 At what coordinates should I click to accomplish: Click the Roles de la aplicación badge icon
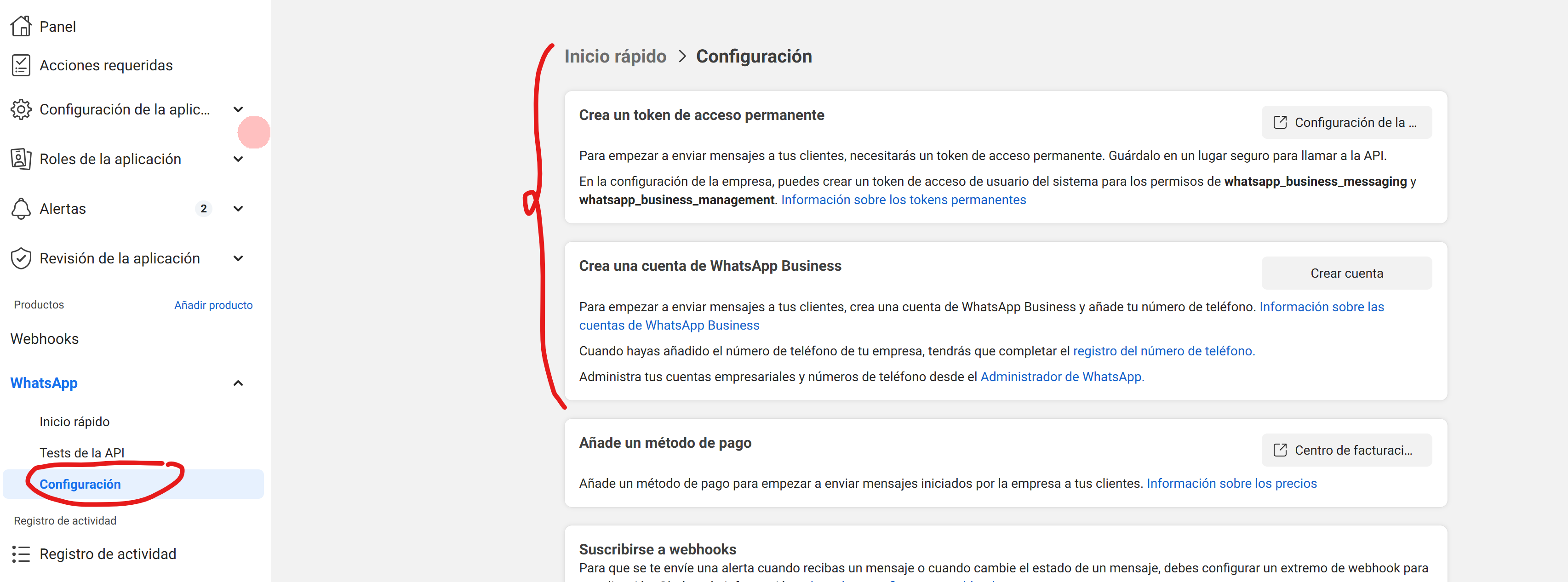point(21,159)
